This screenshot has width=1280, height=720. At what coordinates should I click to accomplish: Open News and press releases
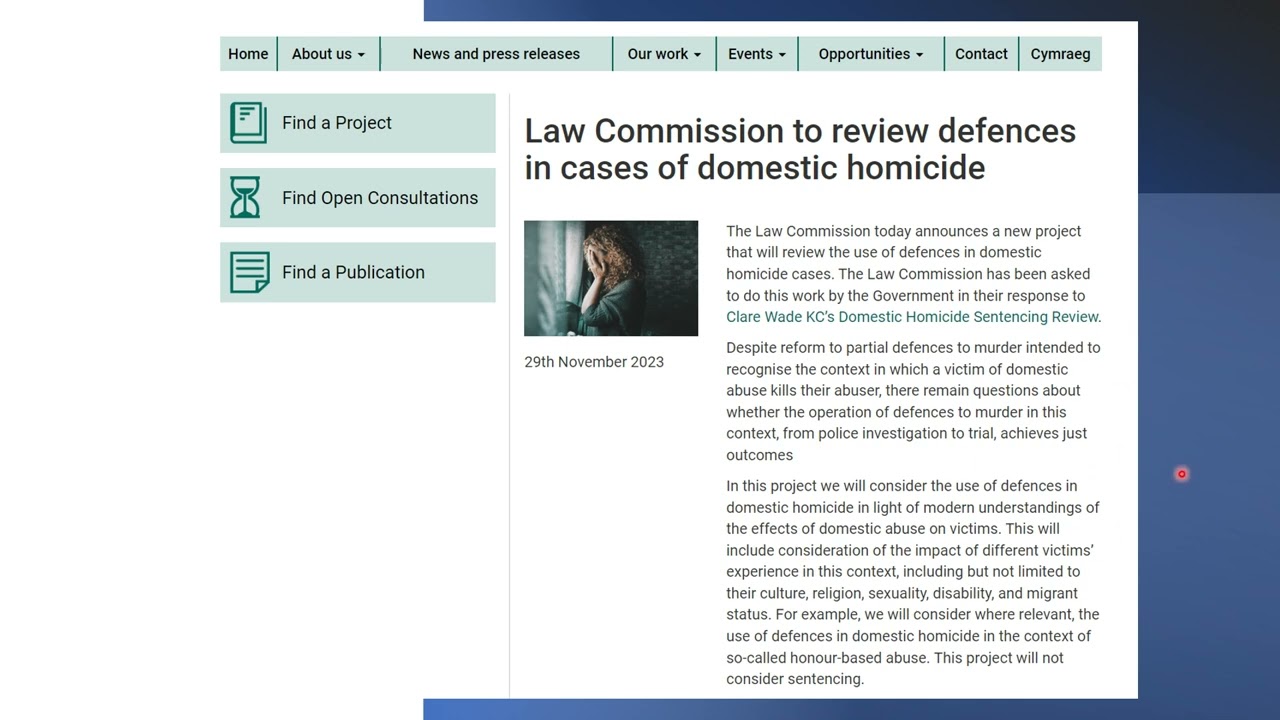(496, 54)
